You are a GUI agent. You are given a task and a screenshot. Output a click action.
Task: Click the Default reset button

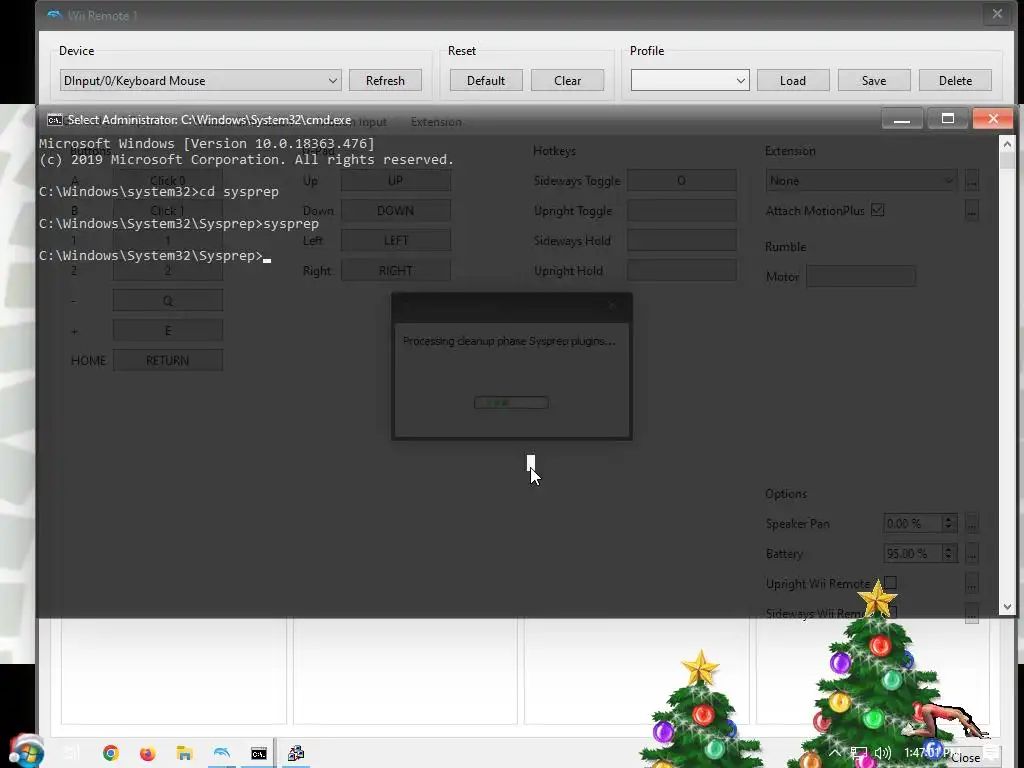tap(486, 80)
